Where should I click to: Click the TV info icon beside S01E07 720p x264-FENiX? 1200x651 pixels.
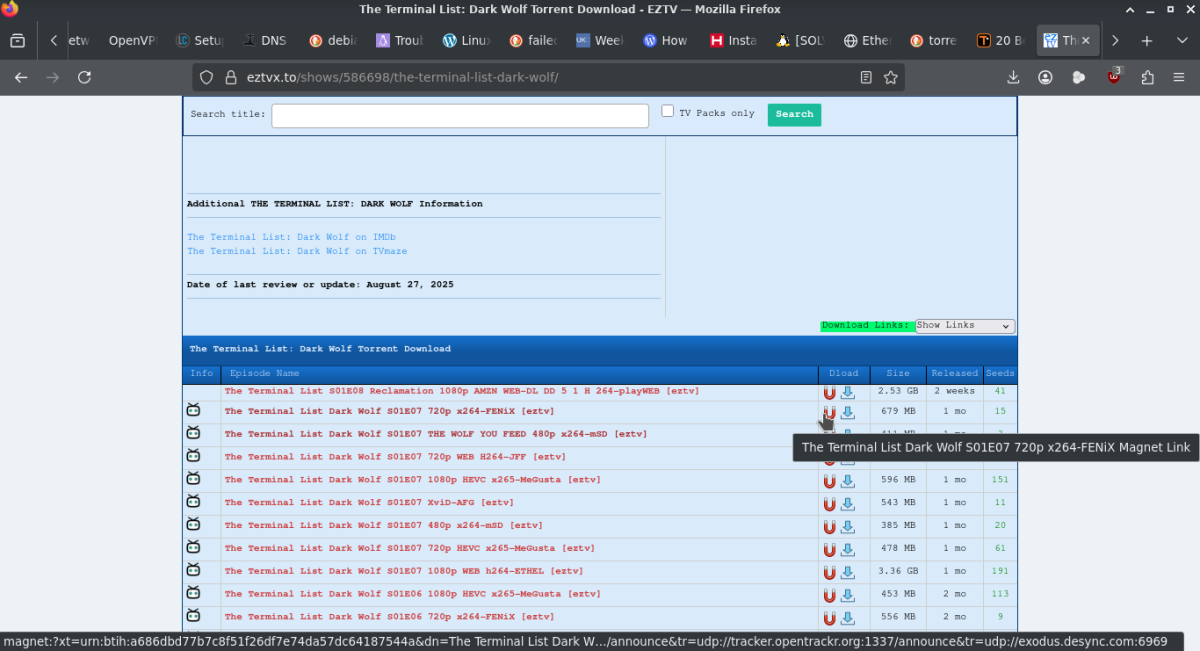pyautogui.click(x=193, y=410)
